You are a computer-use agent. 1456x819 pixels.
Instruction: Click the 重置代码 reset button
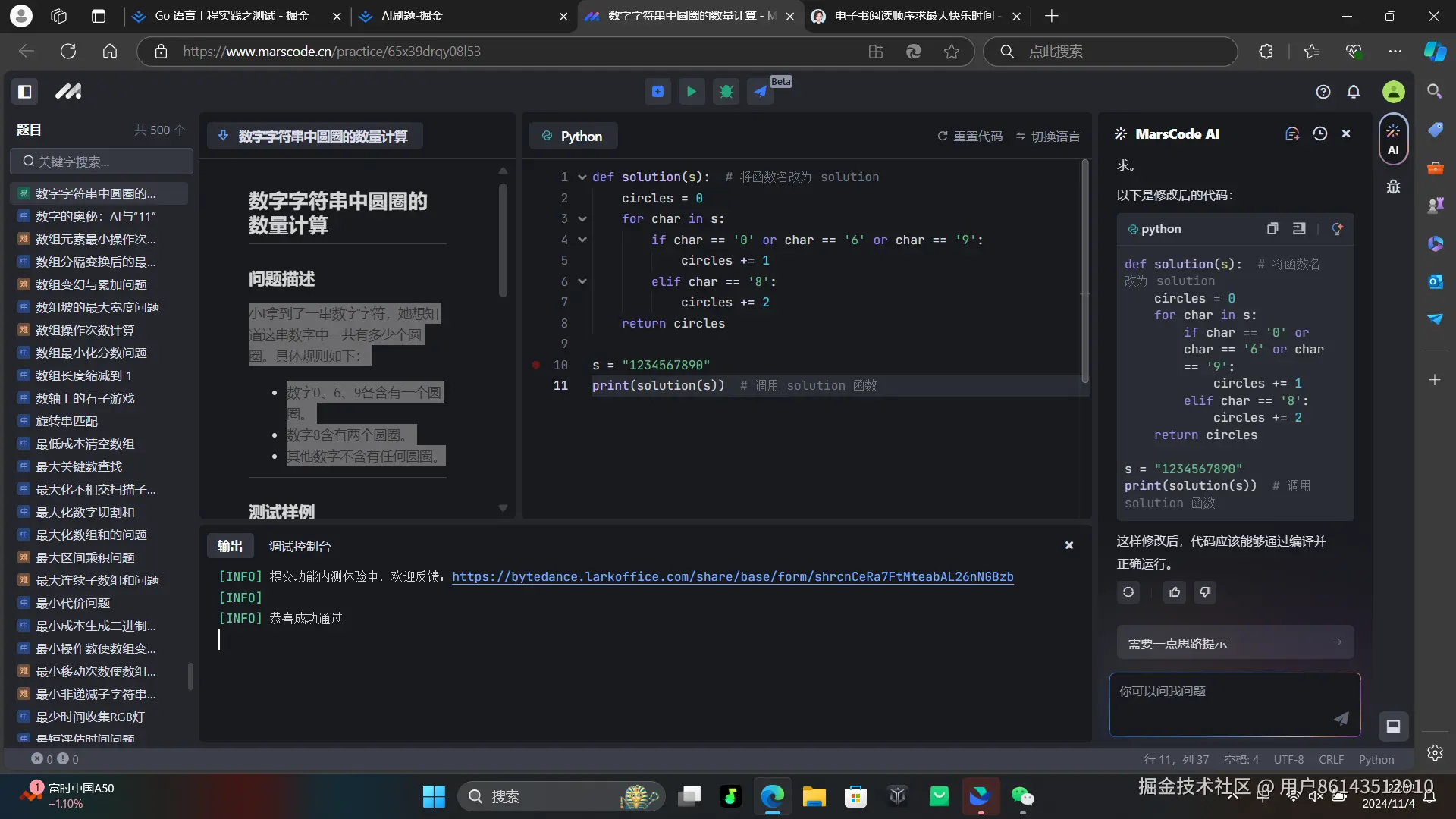point(969,136)
